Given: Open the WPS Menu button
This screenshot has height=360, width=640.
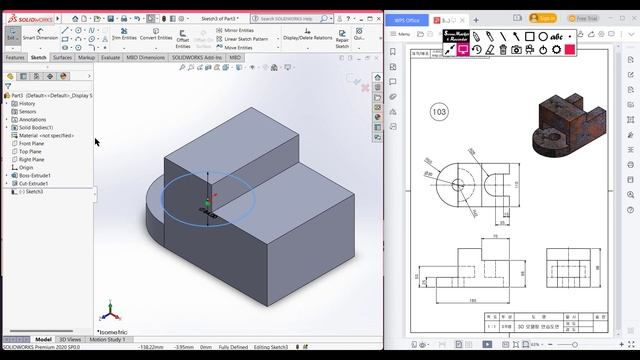Looking at the screenshot, I should 400,34.
